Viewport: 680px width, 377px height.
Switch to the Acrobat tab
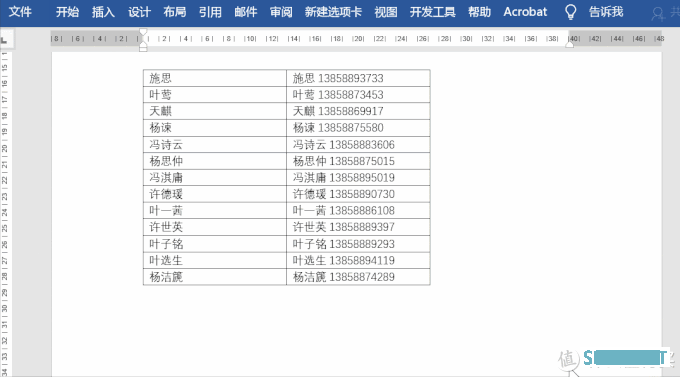(525, 12)
